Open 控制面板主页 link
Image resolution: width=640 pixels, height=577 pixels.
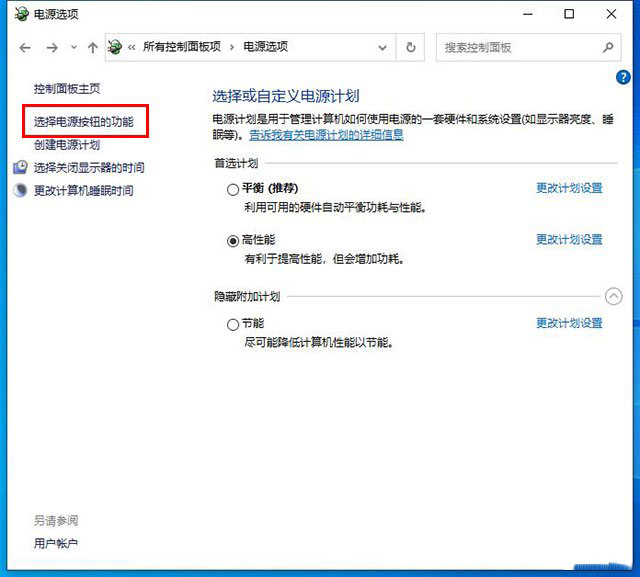point(67,89)
